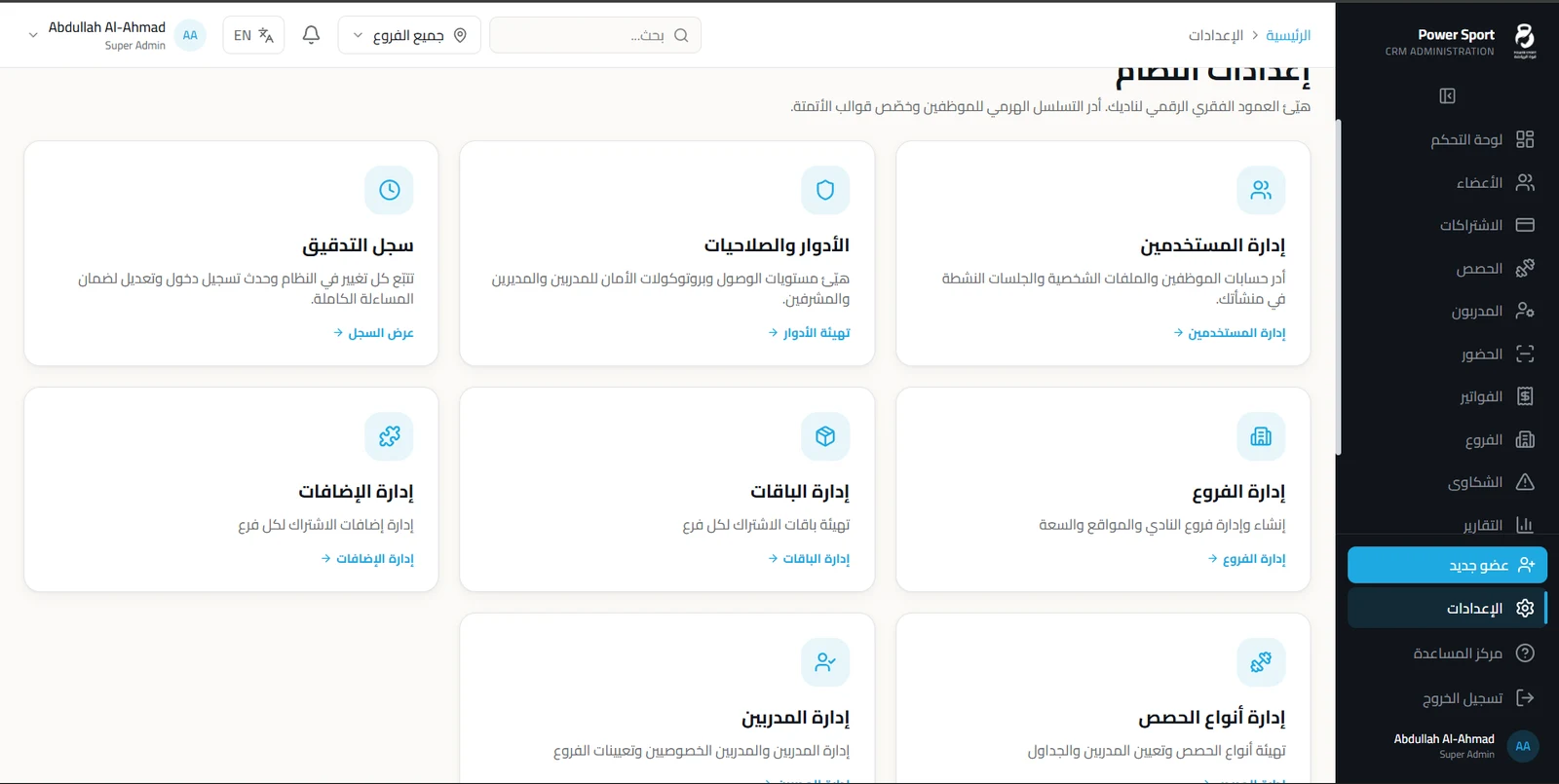Open notifications bell icon

click(x=311, y=35)
